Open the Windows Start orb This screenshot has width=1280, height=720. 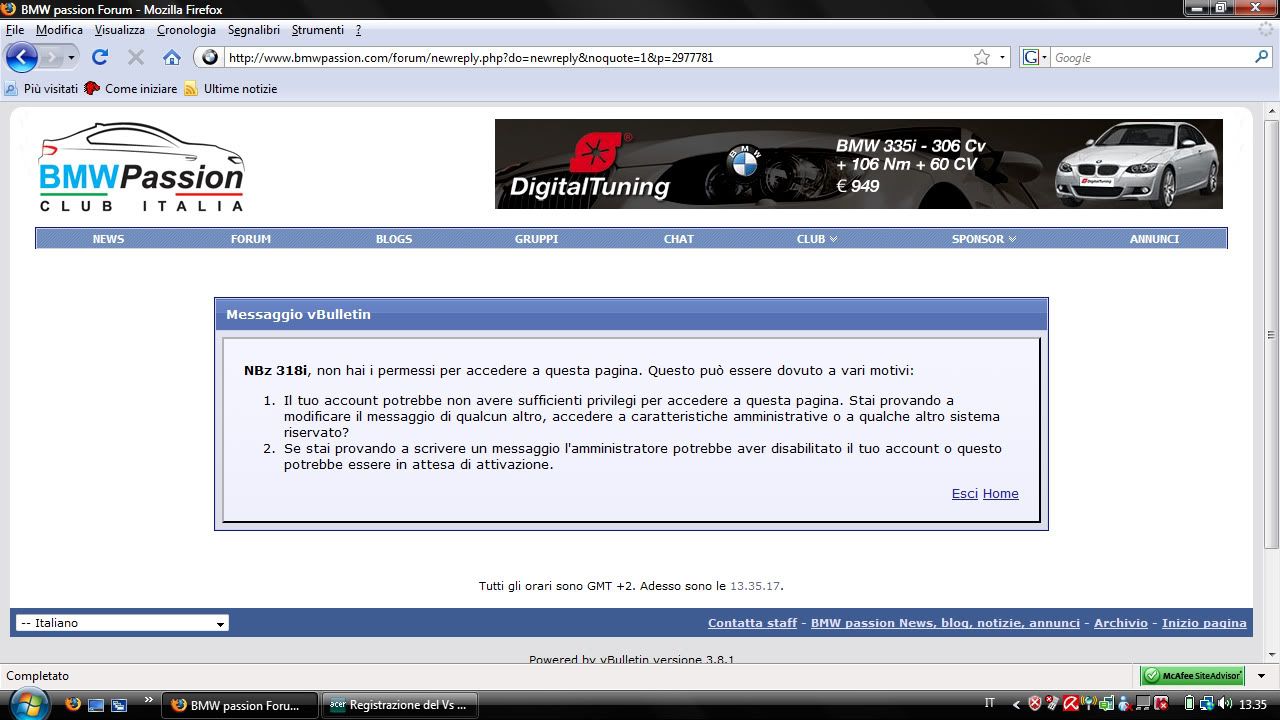tap(29, 704)
